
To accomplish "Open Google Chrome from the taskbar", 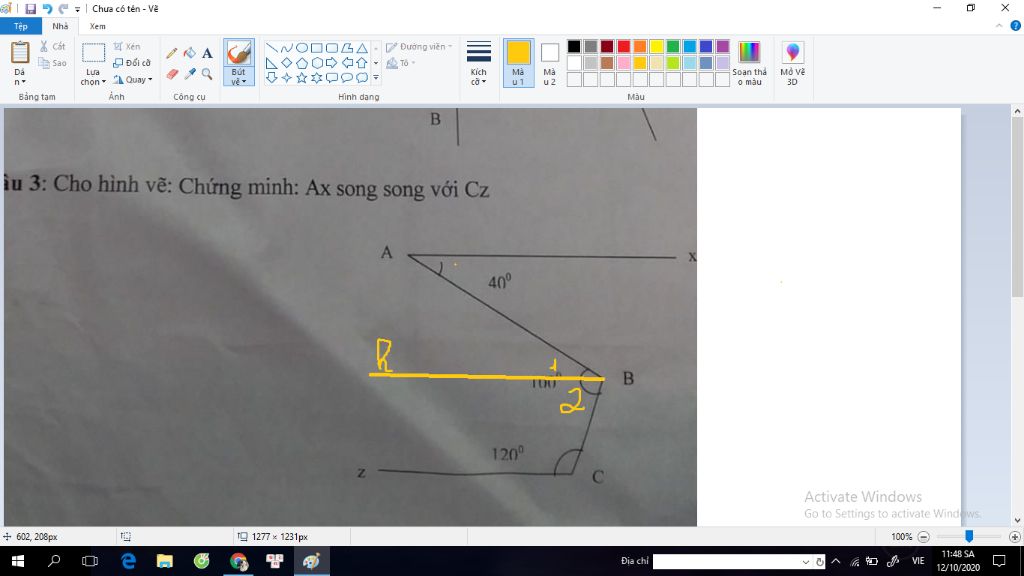I will pyautogui.click(x=238, y=561).
